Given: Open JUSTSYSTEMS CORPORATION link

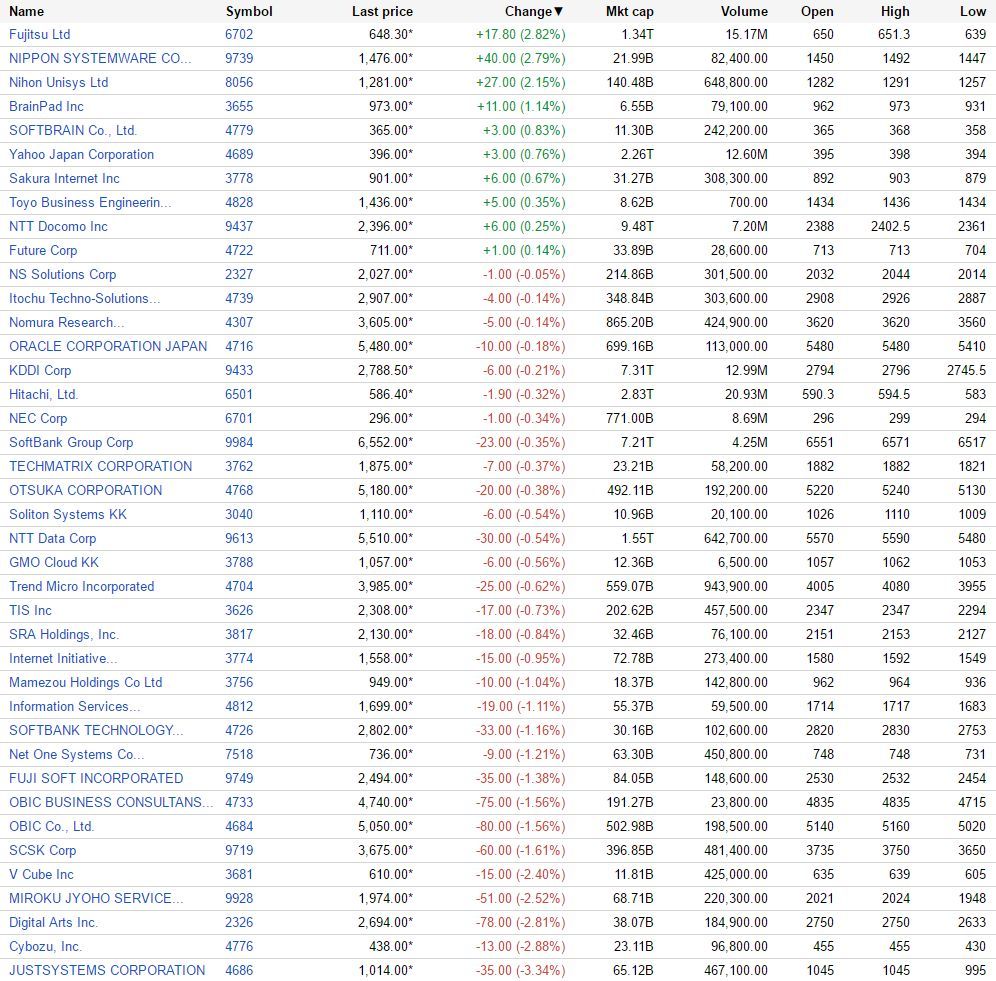Looking at the screenshot, I should (107, 971).
